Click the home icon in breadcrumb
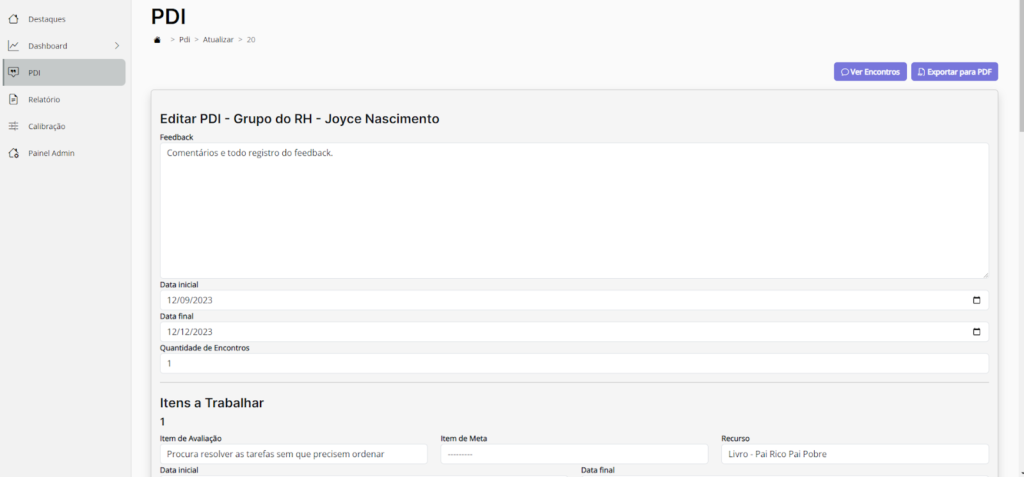The height and width of the screenshot is (477, 1024). click(157, 40)
